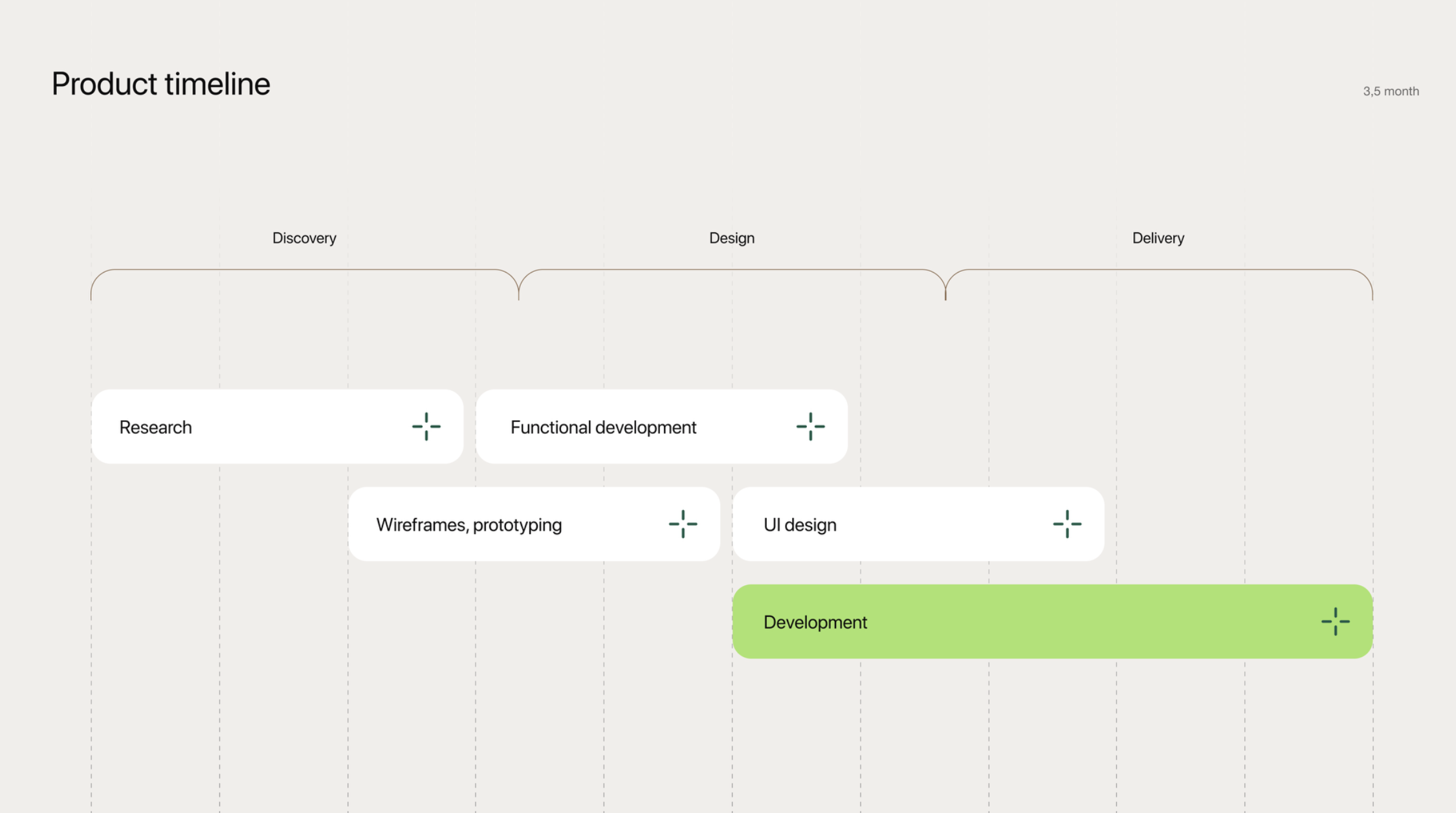Click the green Development bar label

point(815,622)
